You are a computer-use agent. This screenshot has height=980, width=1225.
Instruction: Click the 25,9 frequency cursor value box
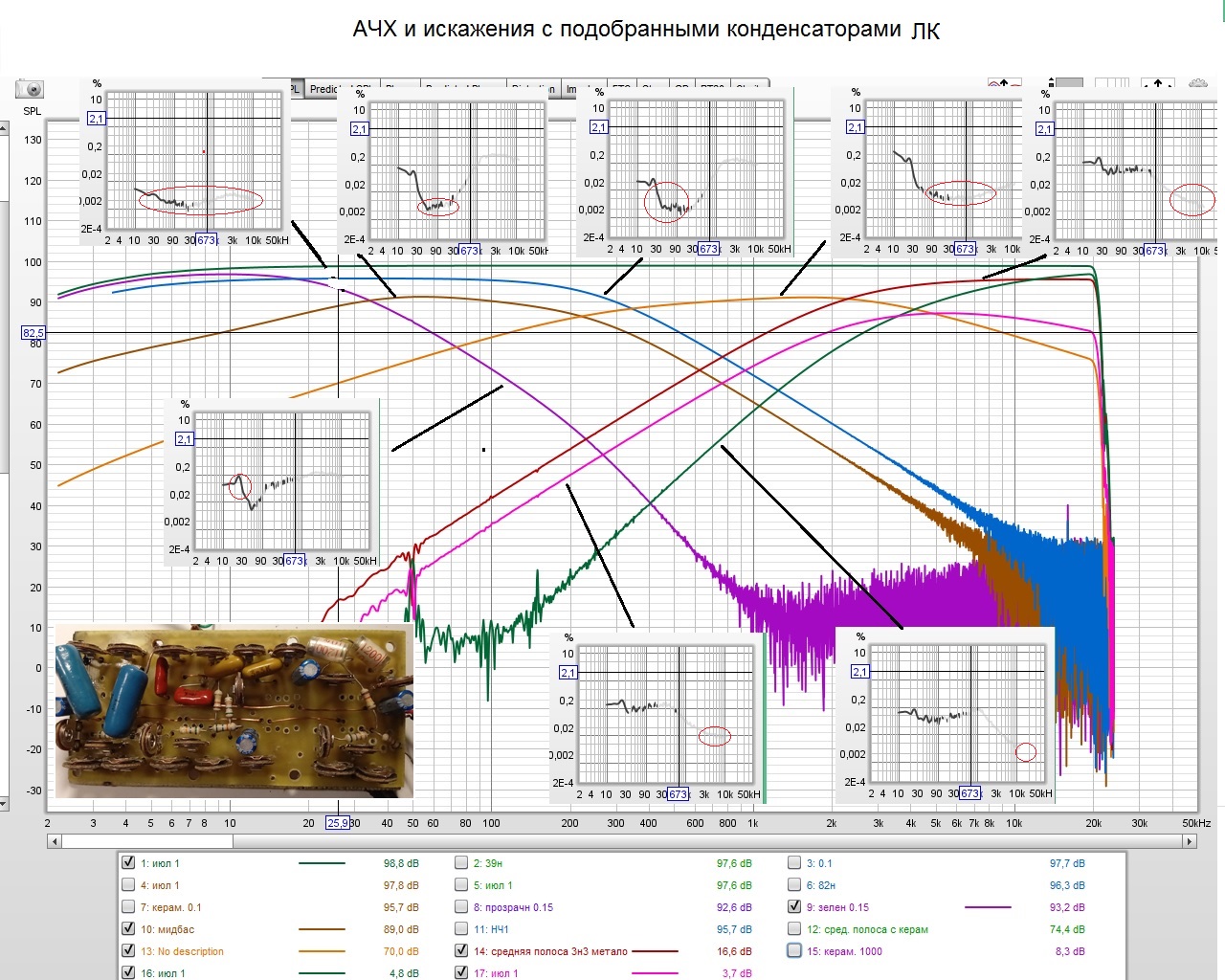339,823
